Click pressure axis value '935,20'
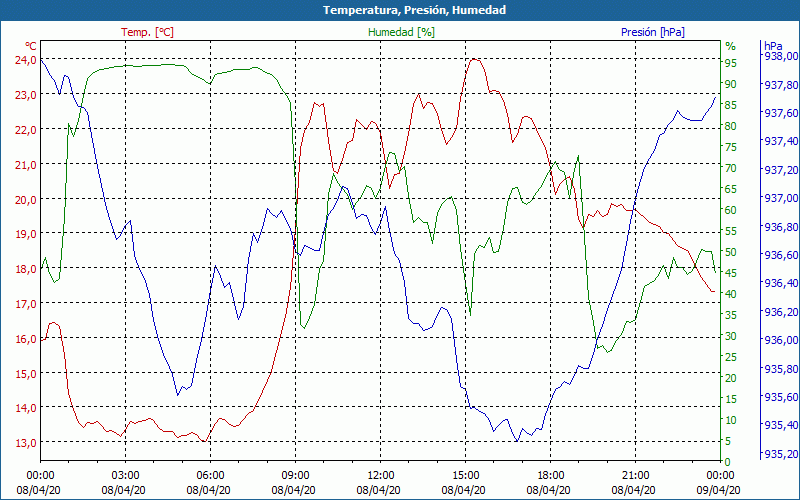This screenshot has height=500, width=800. click(782, 454)
